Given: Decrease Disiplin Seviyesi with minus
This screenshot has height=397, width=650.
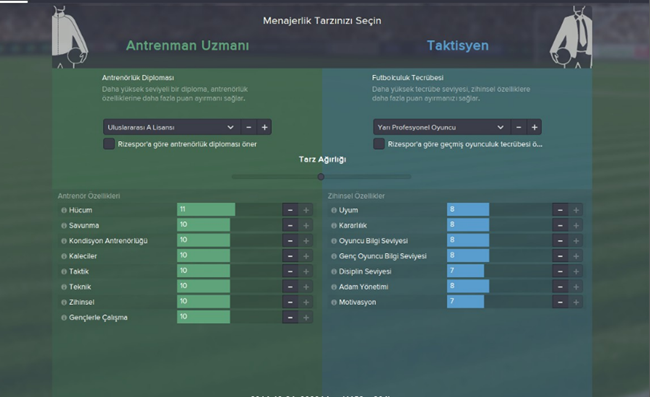Looking at the screenshot, I should [560, 271].
